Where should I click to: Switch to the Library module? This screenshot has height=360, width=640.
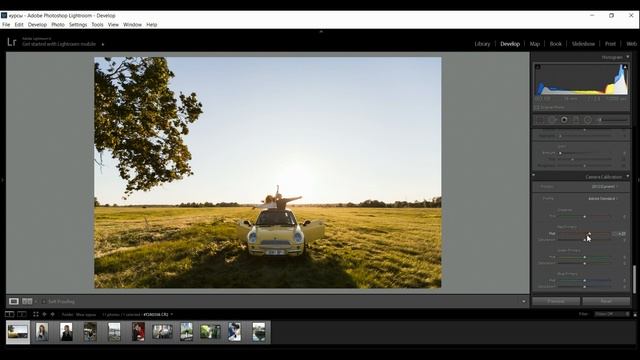(482, 44)
